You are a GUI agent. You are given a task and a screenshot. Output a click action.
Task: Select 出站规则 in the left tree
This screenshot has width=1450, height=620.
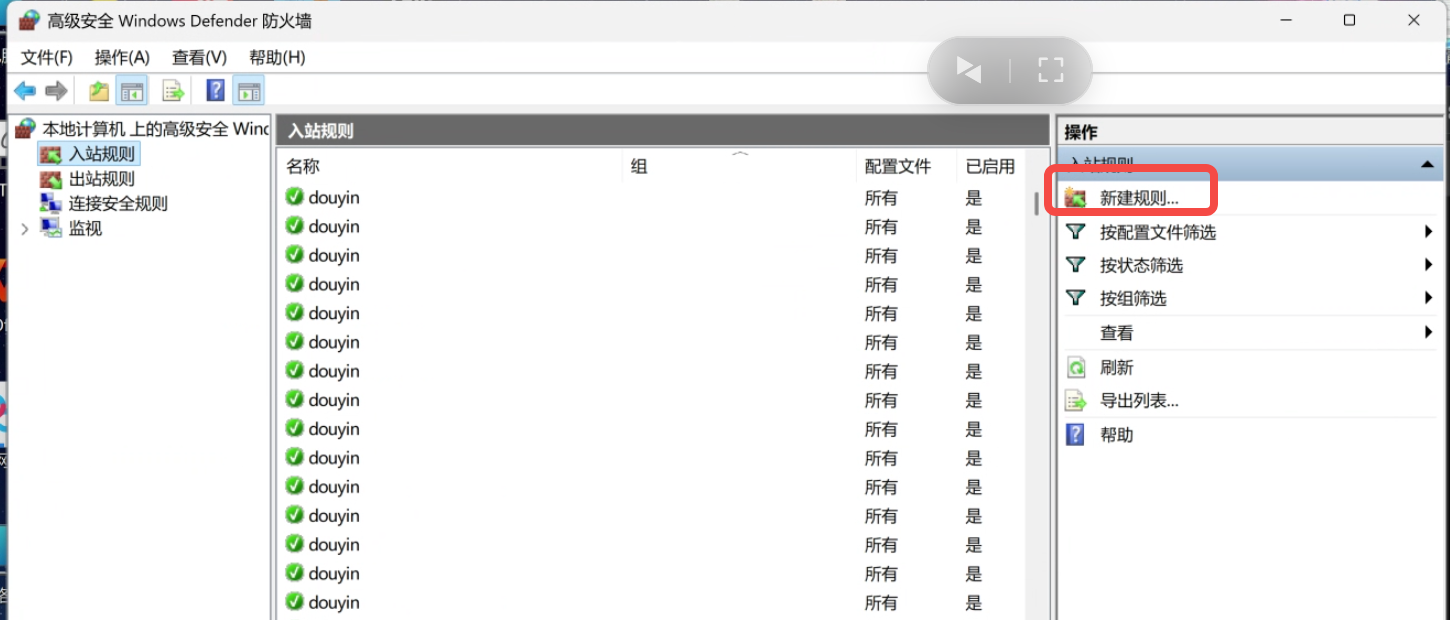pyautogui.click(x=87, y=179)
